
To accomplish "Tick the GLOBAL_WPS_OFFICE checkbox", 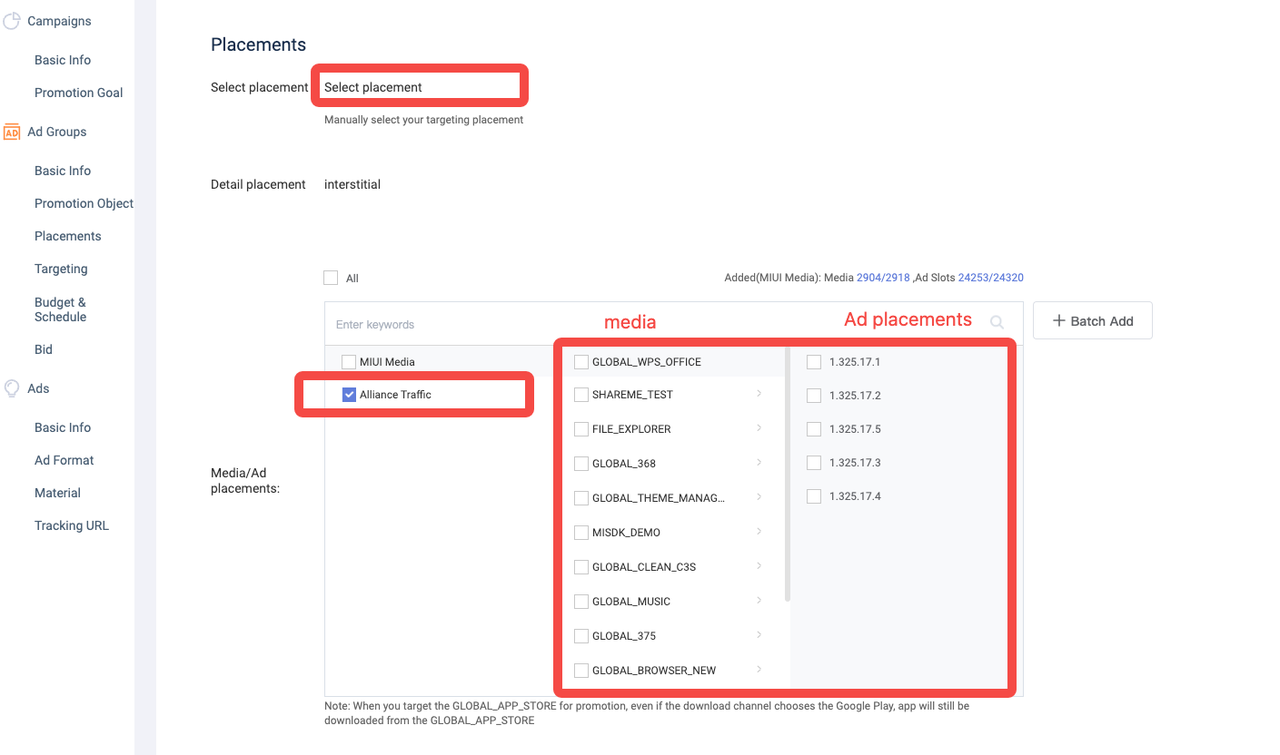I will point(581,362).
